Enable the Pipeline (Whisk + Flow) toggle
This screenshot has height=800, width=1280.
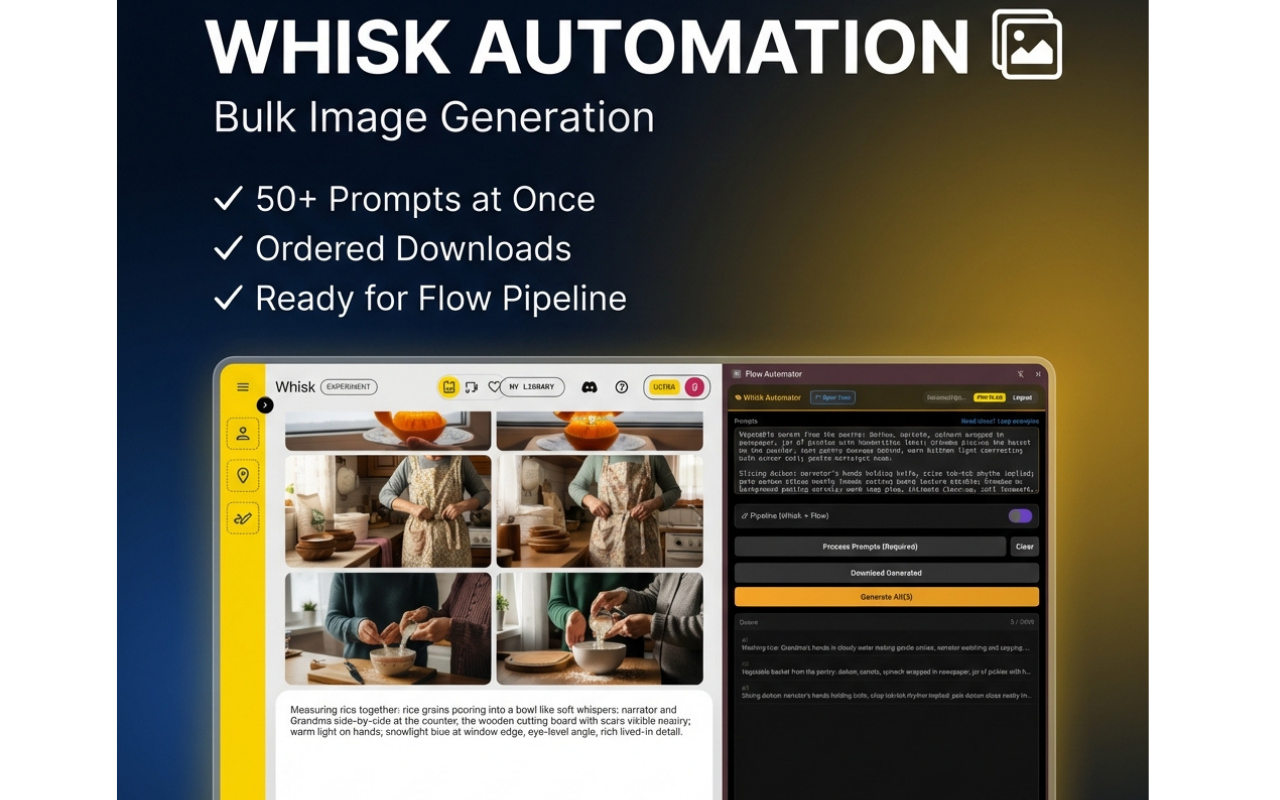pyautogui.click(x=1021, y=515)
